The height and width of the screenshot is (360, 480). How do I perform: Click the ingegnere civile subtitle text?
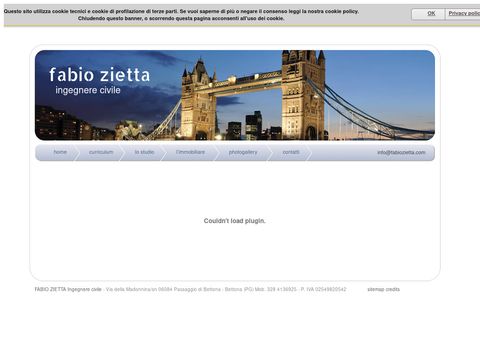point(88,90)
